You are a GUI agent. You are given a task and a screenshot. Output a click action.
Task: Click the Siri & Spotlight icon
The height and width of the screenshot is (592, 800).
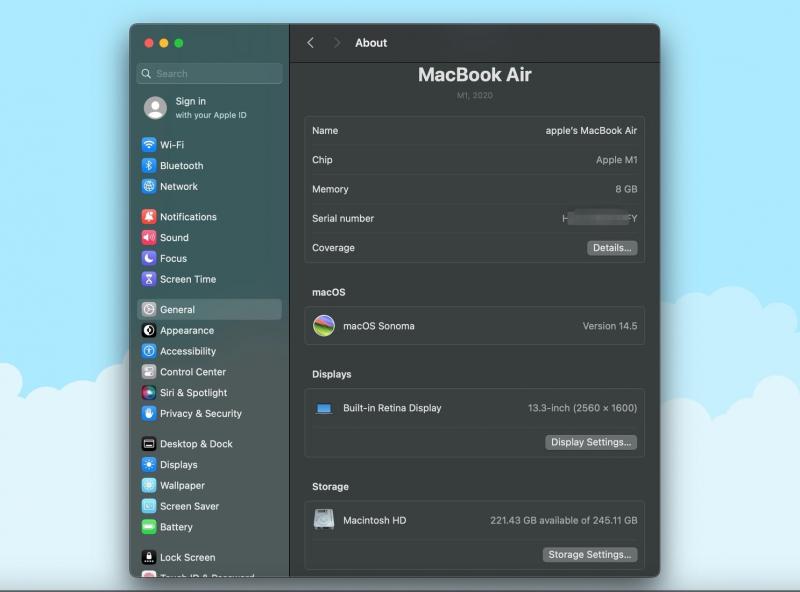[x=148, y=392]
